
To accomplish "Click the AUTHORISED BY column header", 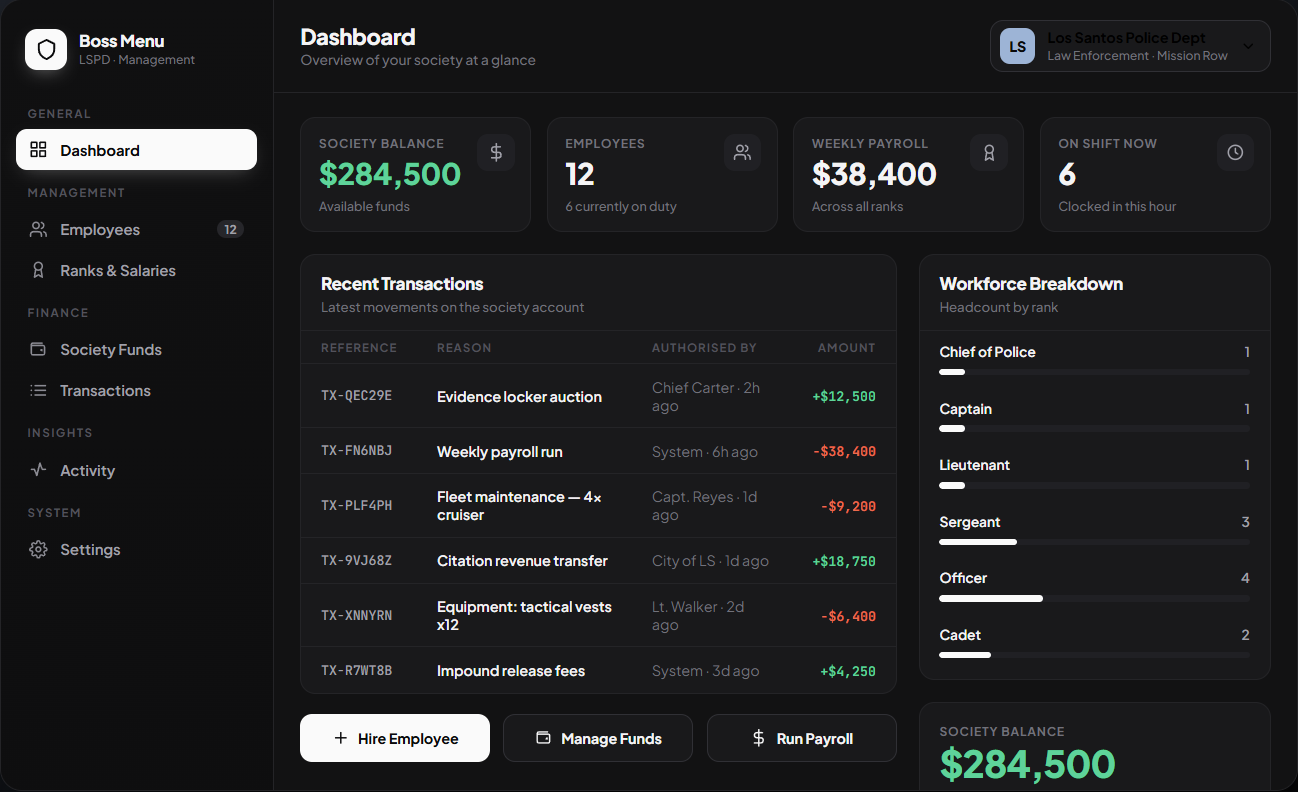I will point(704,348).
